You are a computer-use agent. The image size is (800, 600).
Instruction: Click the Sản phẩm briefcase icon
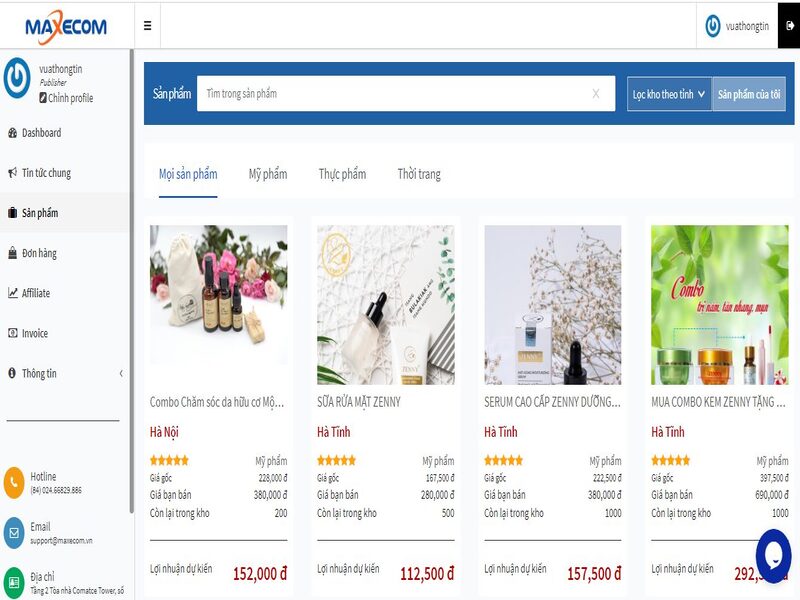(x=13, y=213)
